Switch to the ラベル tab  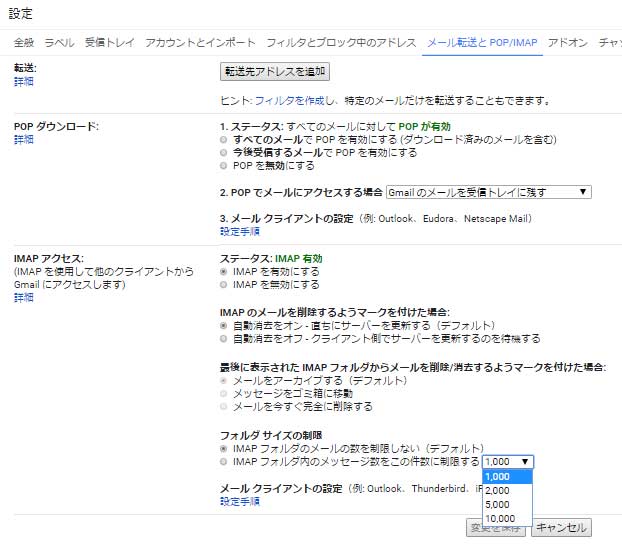pos(59,43)
